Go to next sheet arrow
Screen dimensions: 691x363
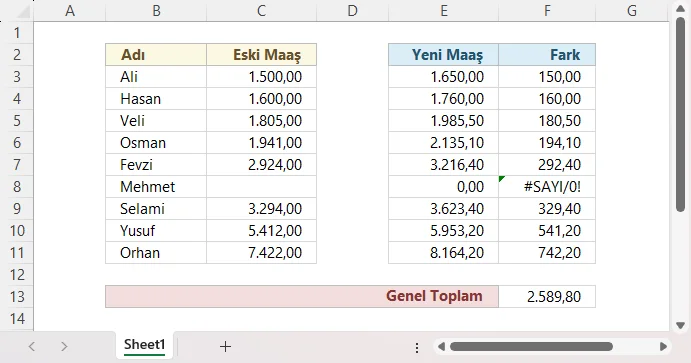tap(64, 347)
